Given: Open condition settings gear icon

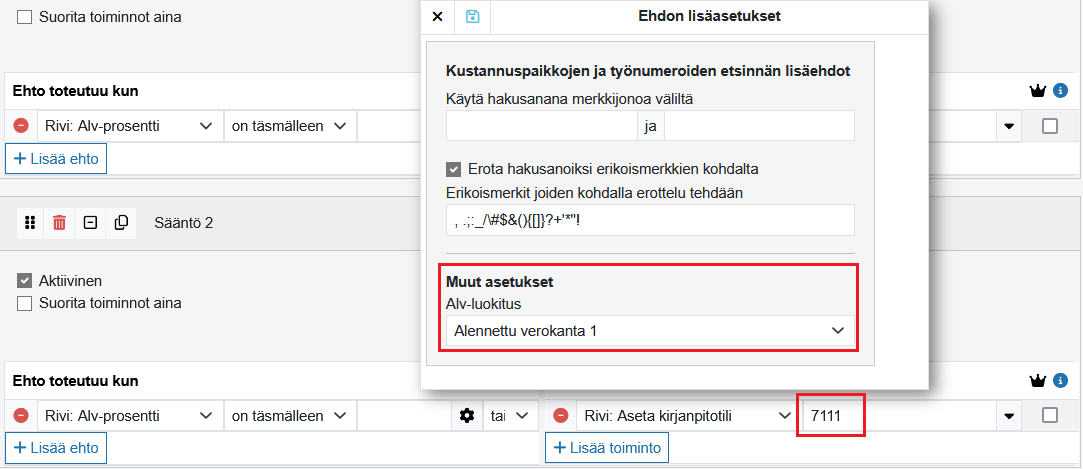Looking at the screenshot, I should tap(465, 416).
